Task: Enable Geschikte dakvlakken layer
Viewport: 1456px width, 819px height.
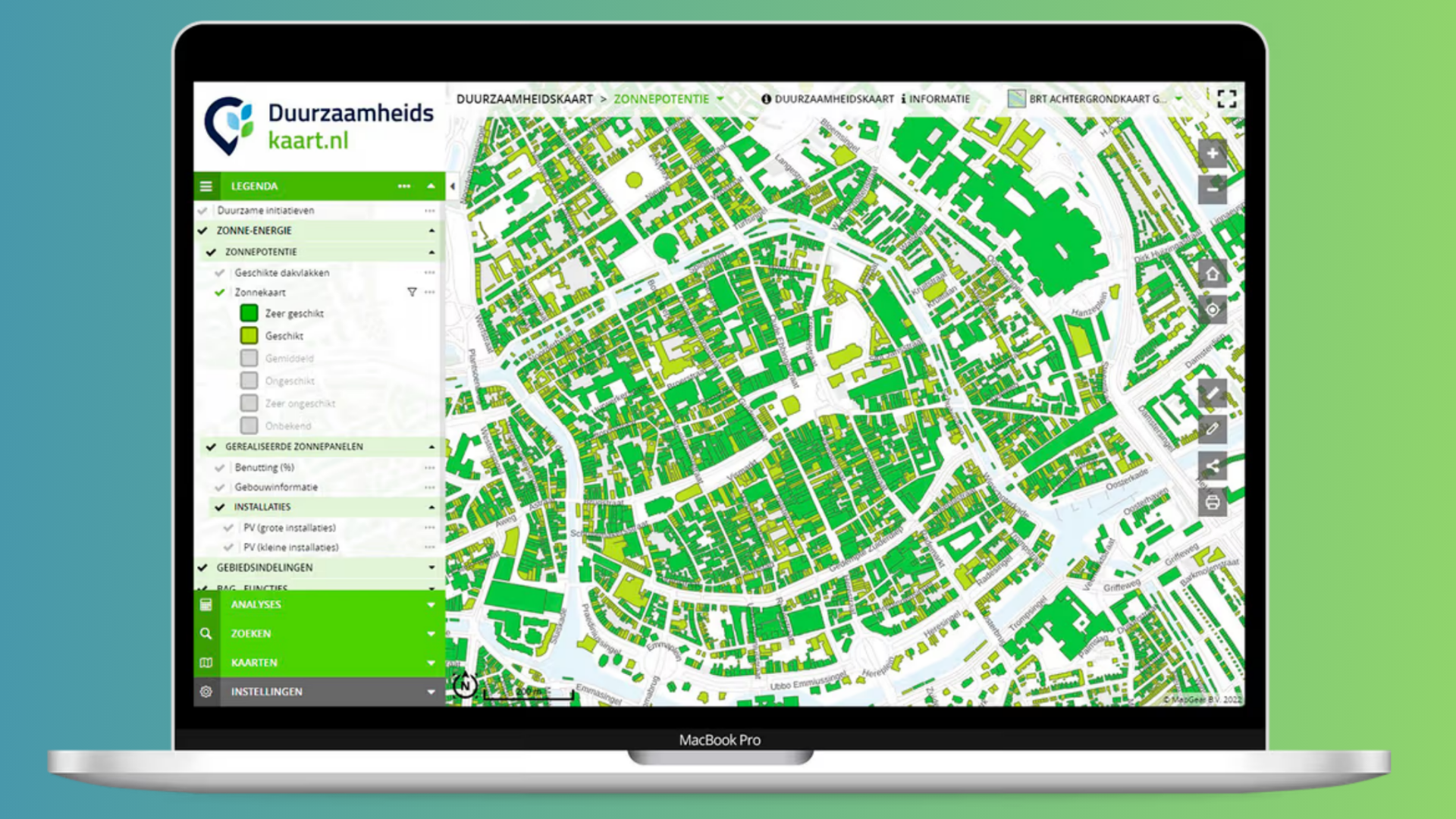Action: pyautogui.click(x=220, y=272)
